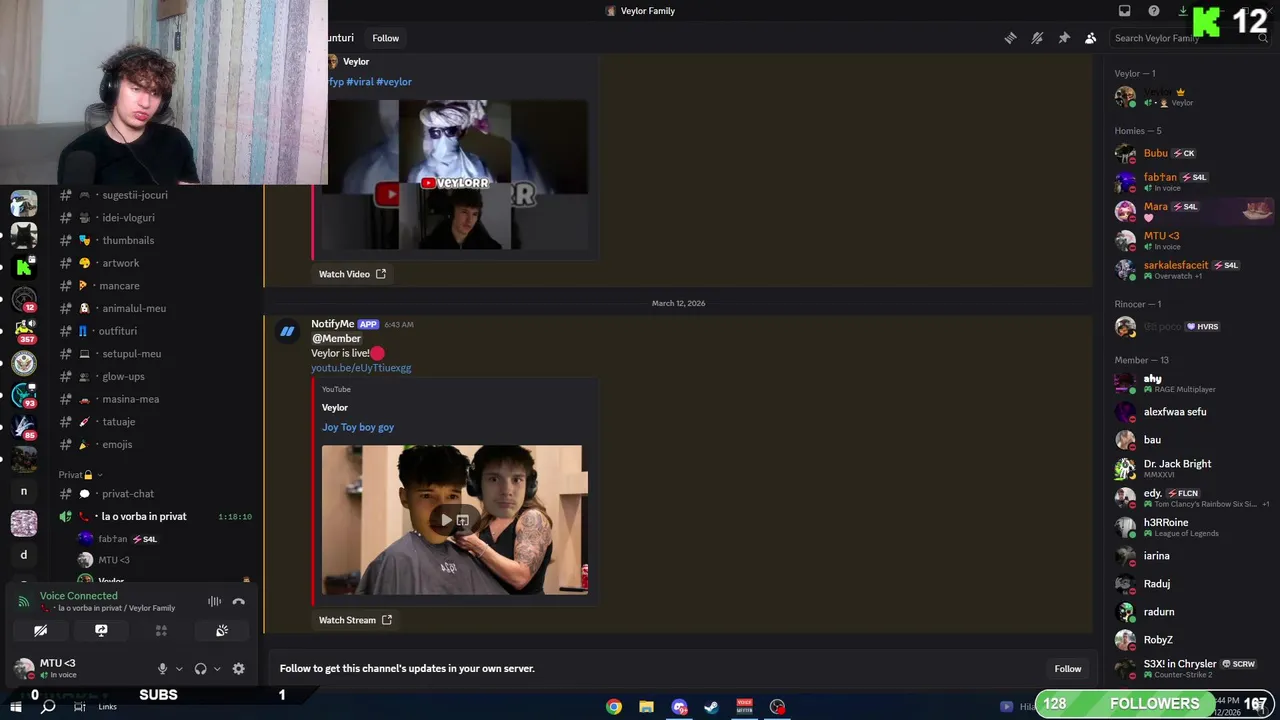
Task: Open the Windows Start menu
Action: tap(16, 707)
